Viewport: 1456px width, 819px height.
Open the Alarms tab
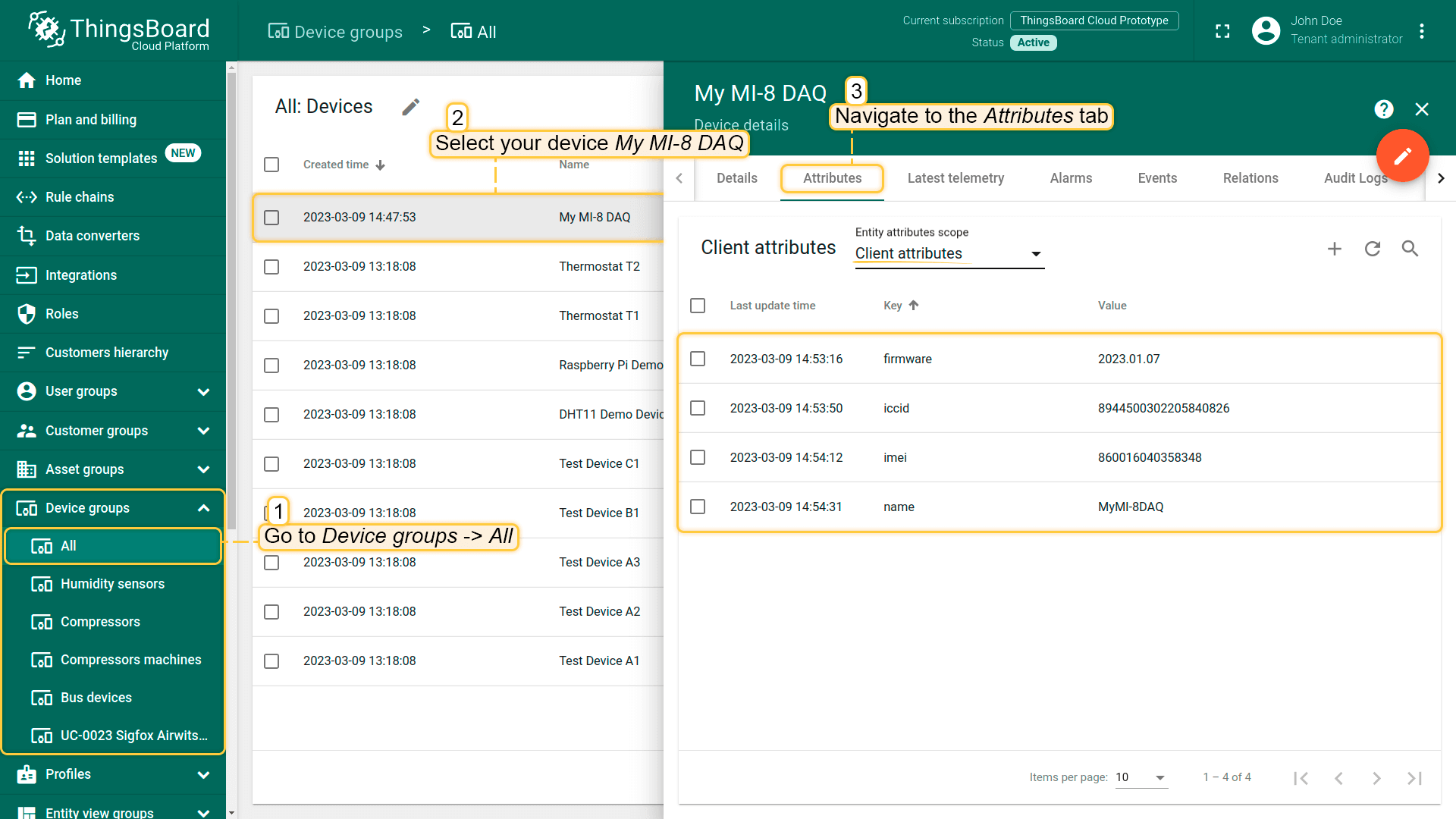tap(1071, 178)
